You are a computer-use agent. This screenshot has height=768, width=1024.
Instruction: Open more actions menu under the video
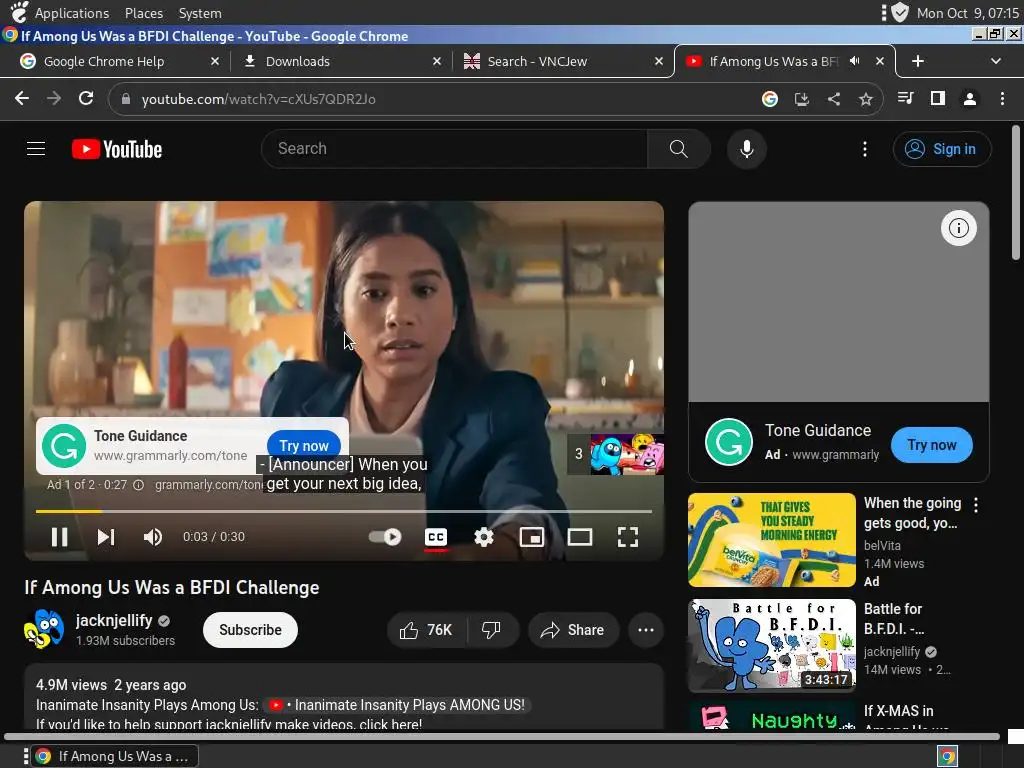point(646,630)
